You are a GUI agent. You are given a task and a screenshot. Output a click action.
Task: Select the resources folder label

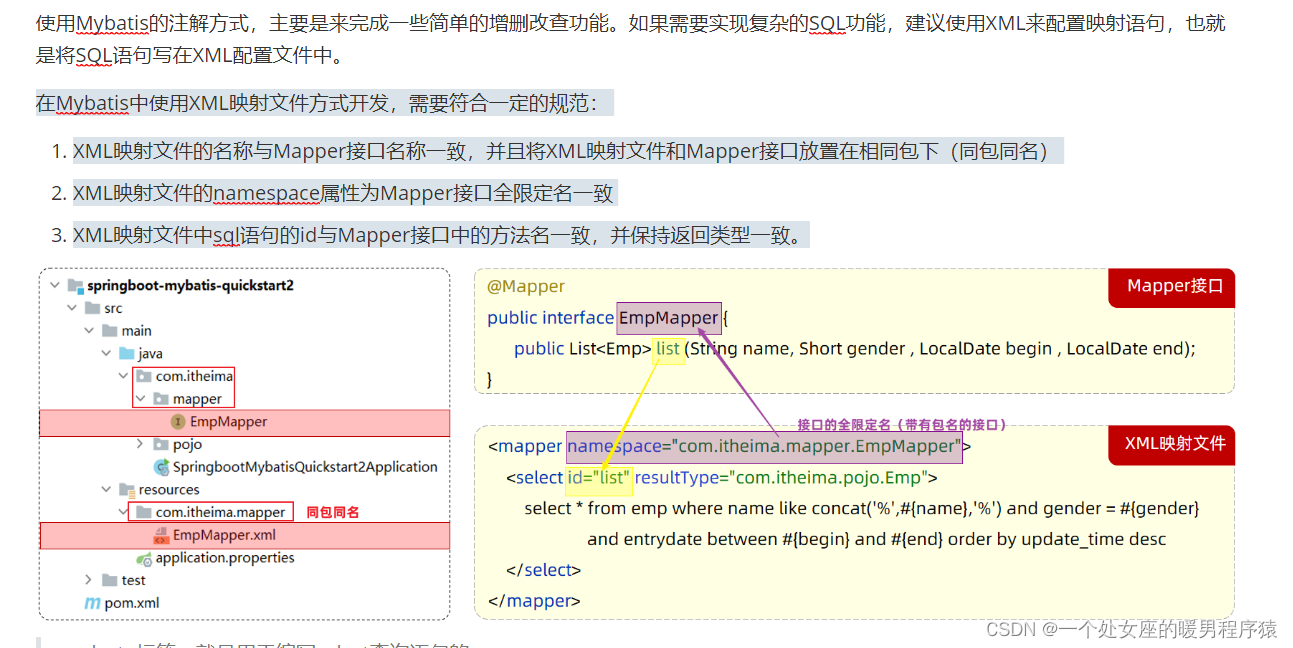coord(169,490)
